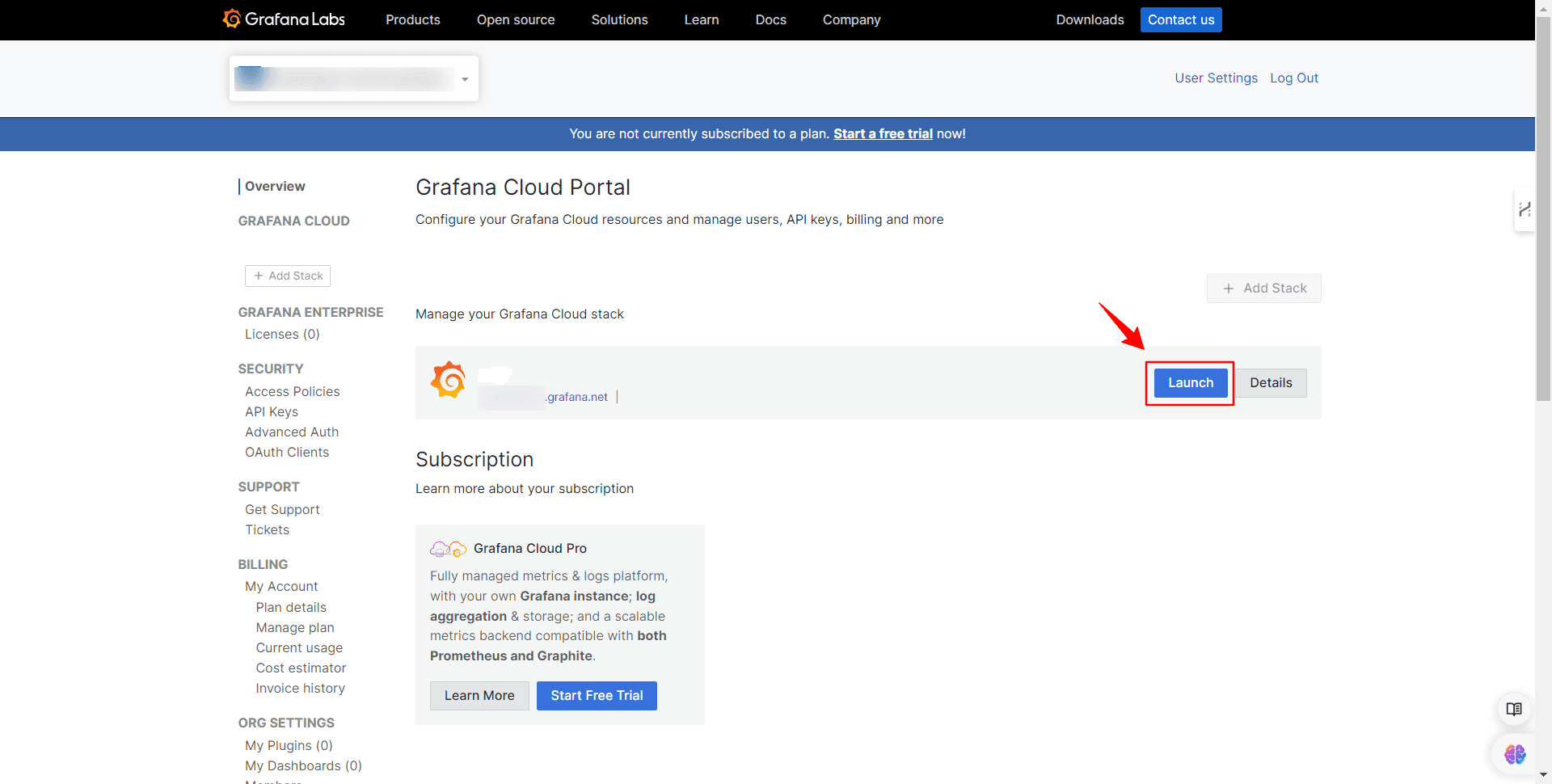Click Get Support
Viewport: 1552px width, 784px height.
tap(282, 509)
